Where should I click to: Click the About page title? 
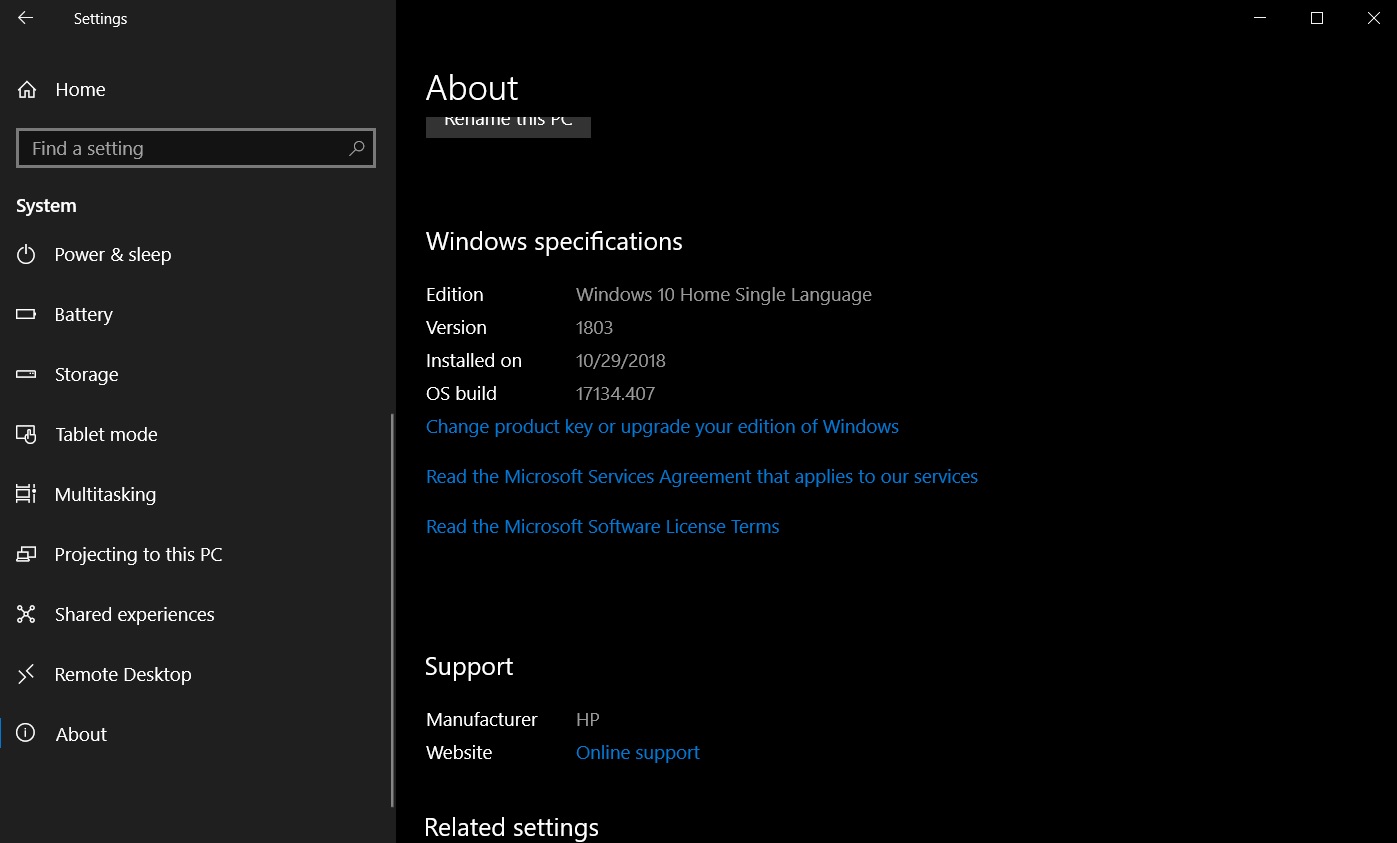(472, 88)
